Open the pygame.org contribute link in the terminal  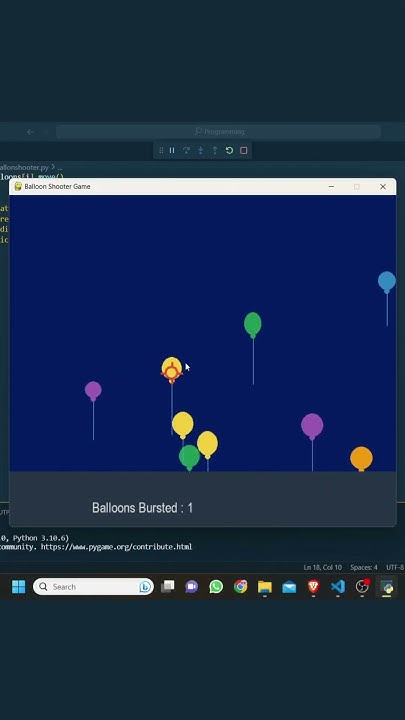[x=116, y=547]
